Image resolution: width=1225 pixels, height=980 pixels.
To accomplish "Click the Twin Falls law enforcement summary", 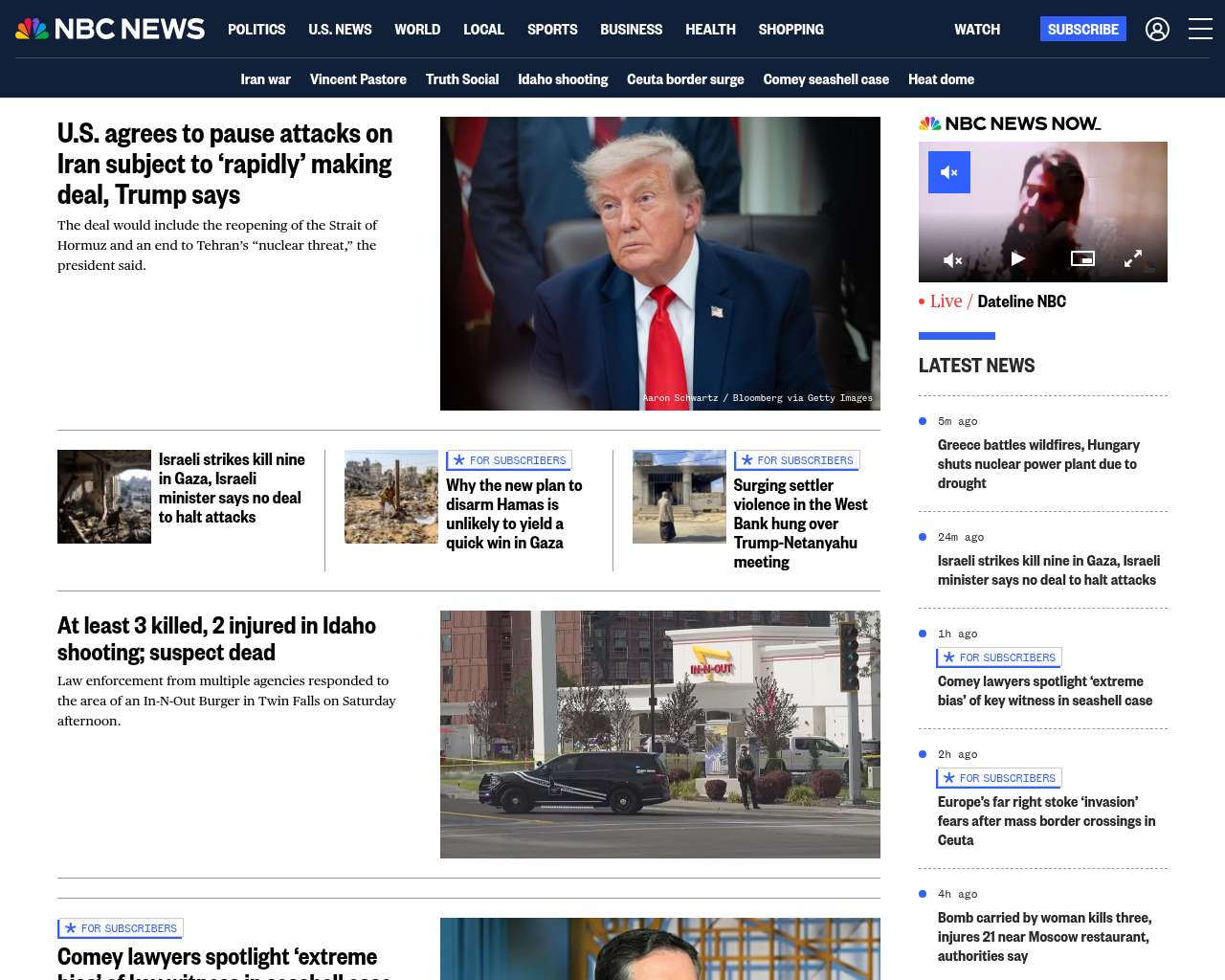I will point(227,701).
